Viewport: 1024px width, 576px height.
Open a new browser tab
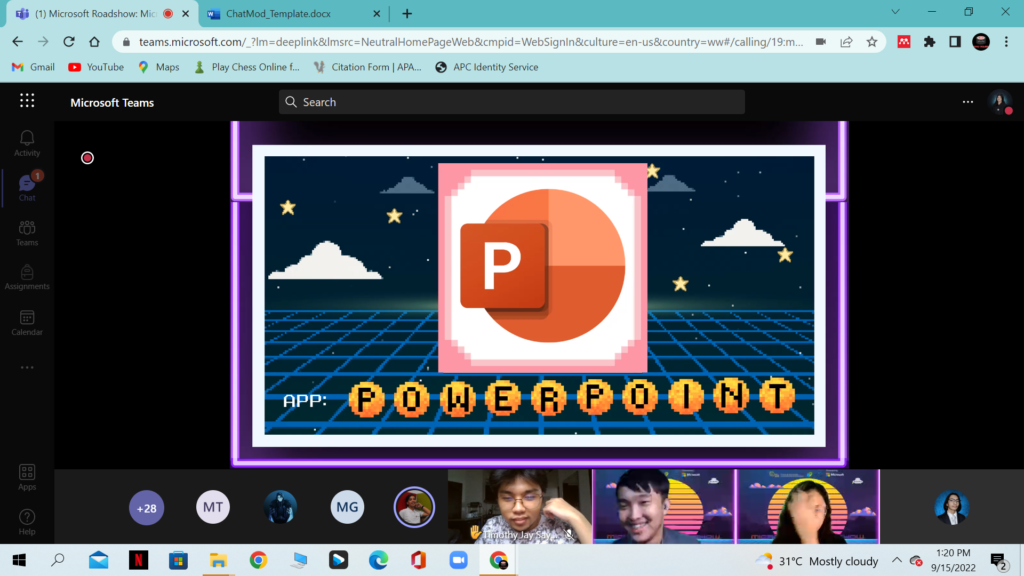coord(407,14)
